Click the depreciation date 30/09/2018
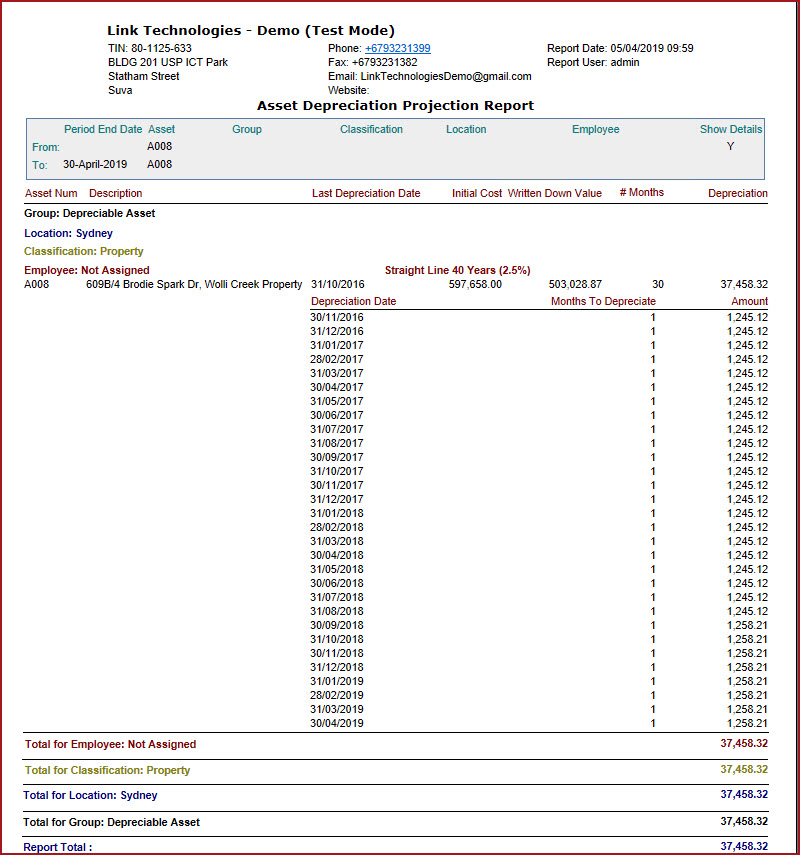The height and width of the screenshot is (855, 800). point(336,625)
